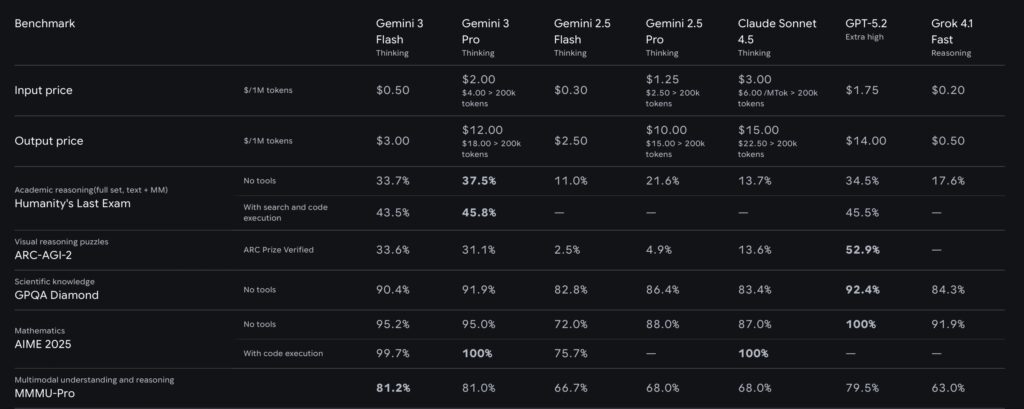
Task: Click GPT-5.2's 52.9% ARC-AGI-2 score
Action: pyautogui.click(x=864, y=250)
